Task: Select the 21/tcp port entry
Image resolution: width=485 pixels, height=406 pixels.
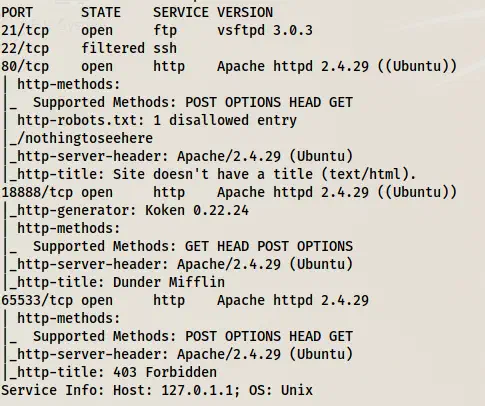Action: click(x=25, y=30)
